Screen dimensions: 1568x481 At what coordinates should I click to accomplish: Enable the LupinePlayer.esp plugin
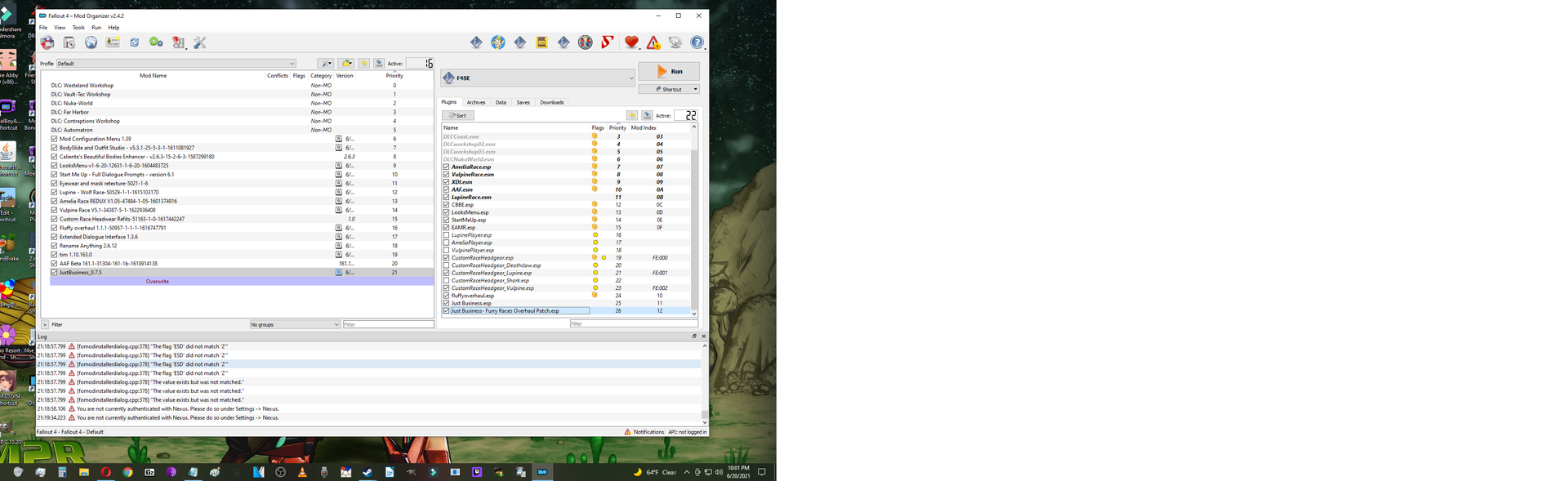(446, 235)
